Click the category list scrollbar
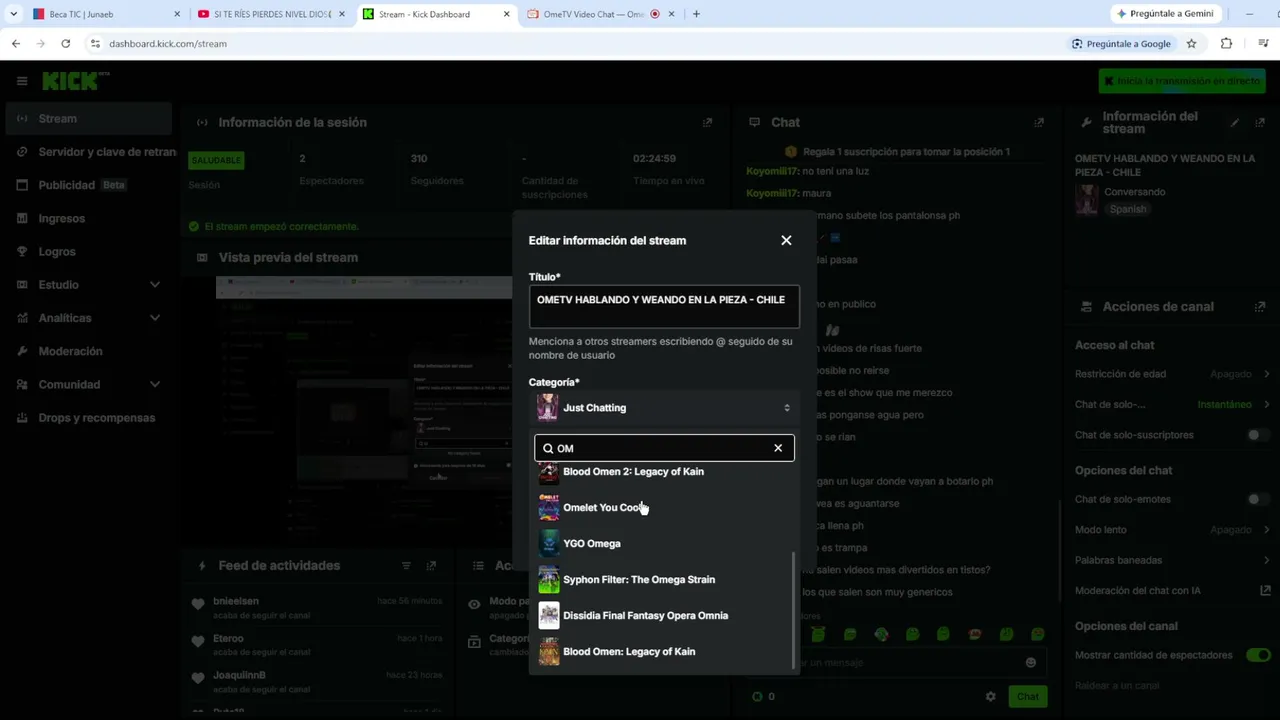The image size is (1280, 720). [x=794, y=610]
